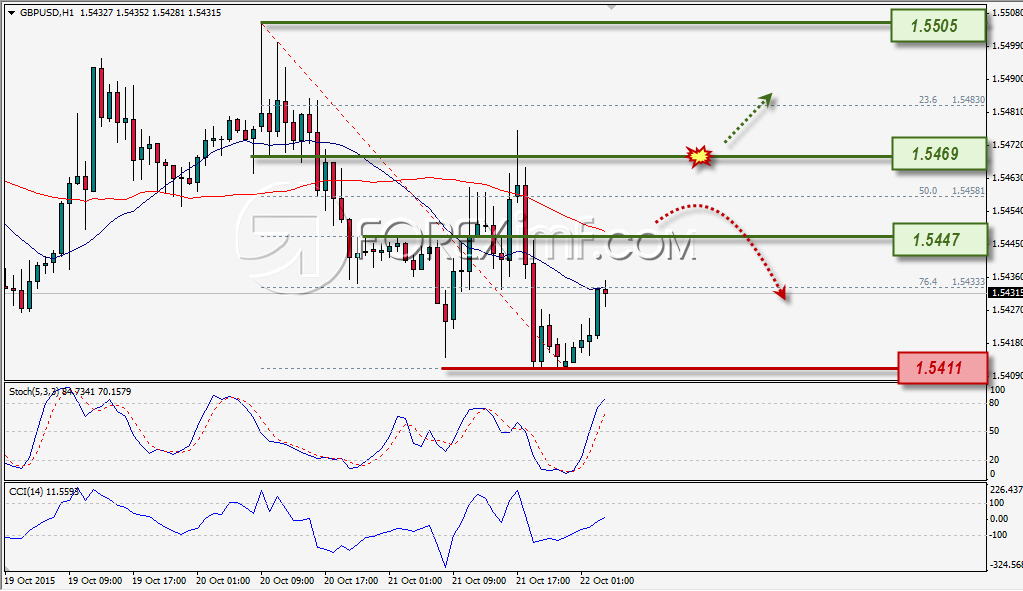This screenshot has height=591, width=1023.
Task: Click the 20 Oct 09:00 time label
Action: pyautogui.click(x=286, y=581)
